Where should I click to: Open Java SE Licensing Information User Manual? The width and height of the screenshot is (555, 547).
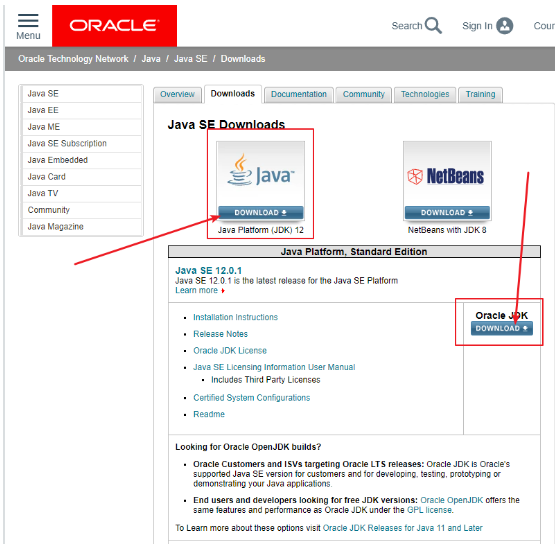coord(274,367)
